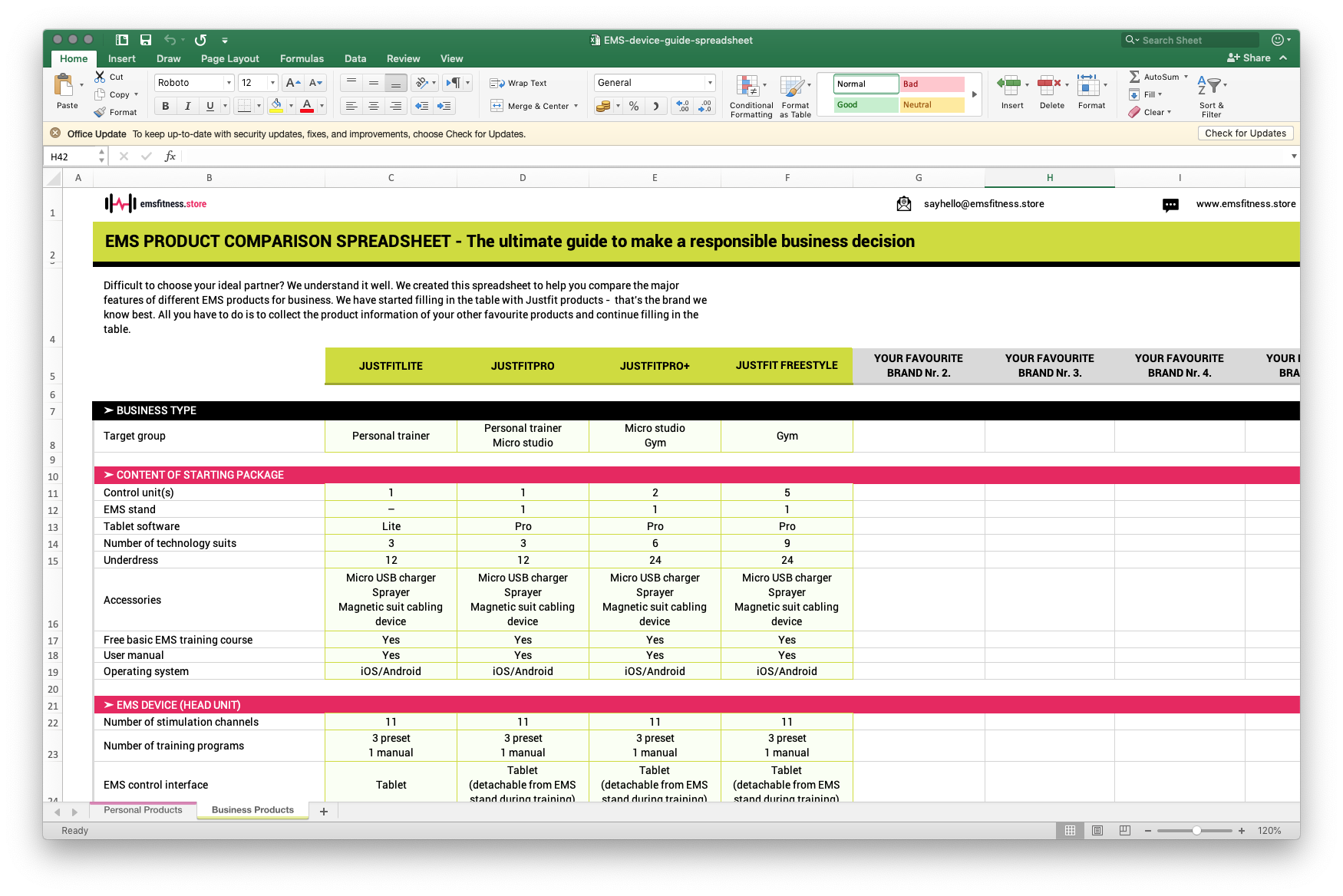Switch to the Page Layout ribbon tab

tap(230, 58)
